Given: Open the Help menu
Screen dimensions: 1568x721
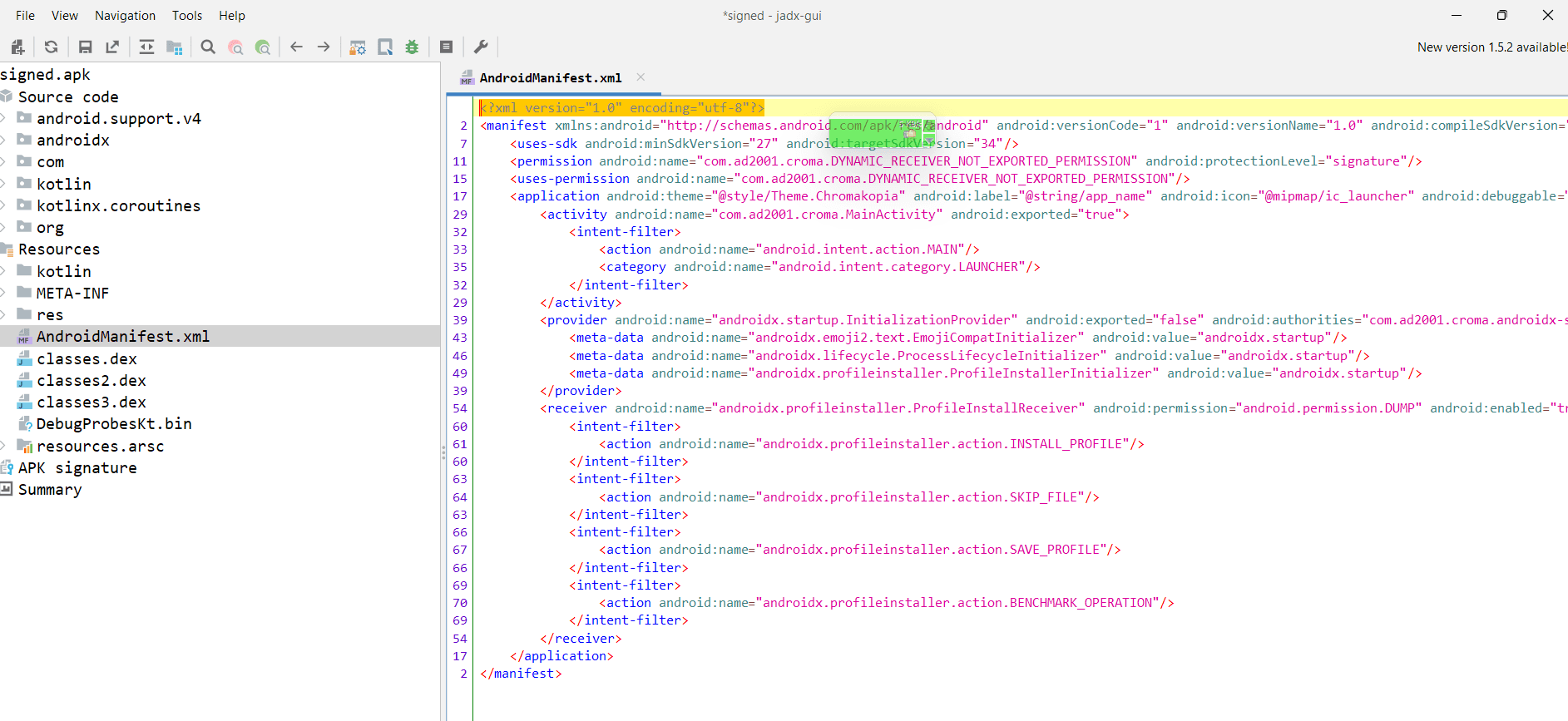Looking at the screenshot, I should tap(232, 15).
